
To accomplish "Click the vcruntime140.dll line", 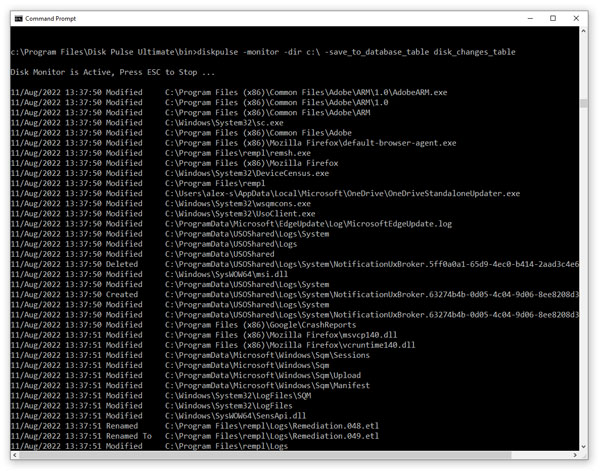I will [213, 345].
